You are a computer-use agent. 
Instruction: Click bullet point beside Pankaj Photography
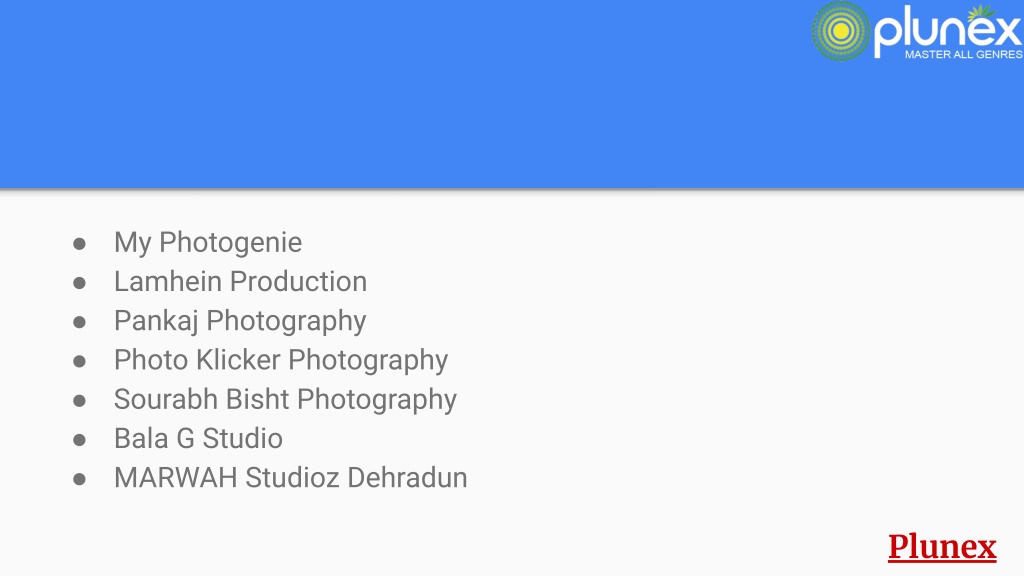tap(80, 323)
